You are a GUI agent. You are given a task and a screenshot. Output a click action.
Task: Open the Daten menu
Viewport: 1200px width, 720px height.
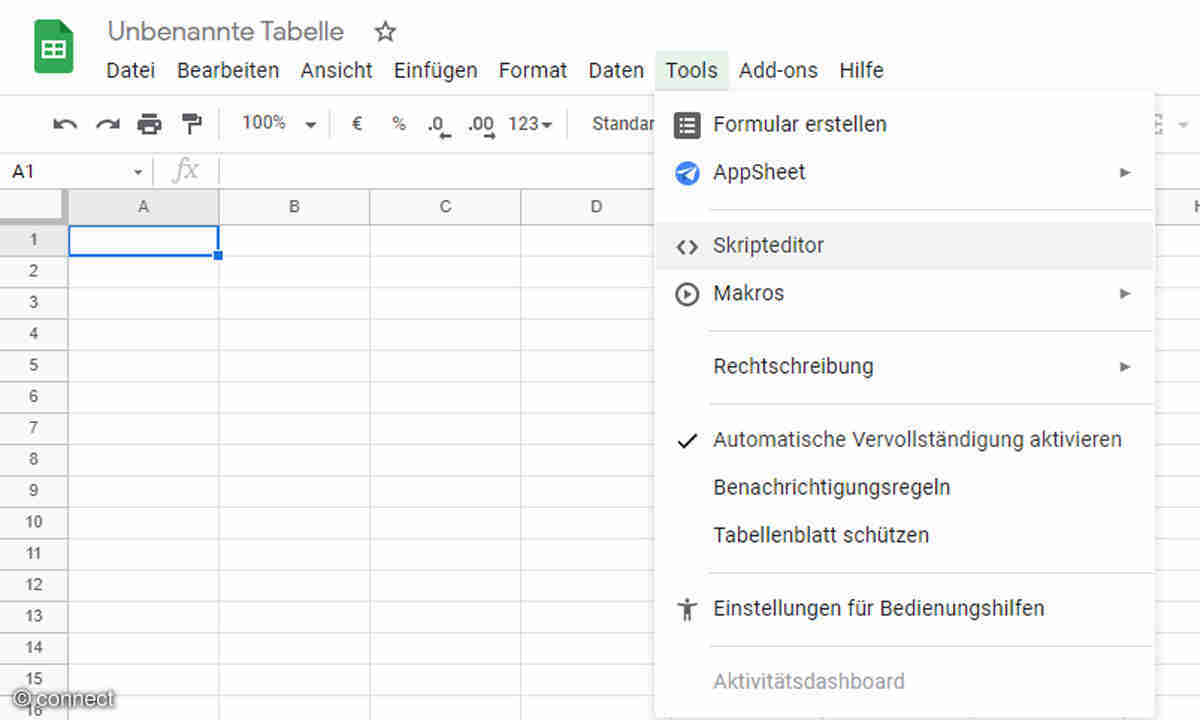pyautogui.click(x=615, y=70)
